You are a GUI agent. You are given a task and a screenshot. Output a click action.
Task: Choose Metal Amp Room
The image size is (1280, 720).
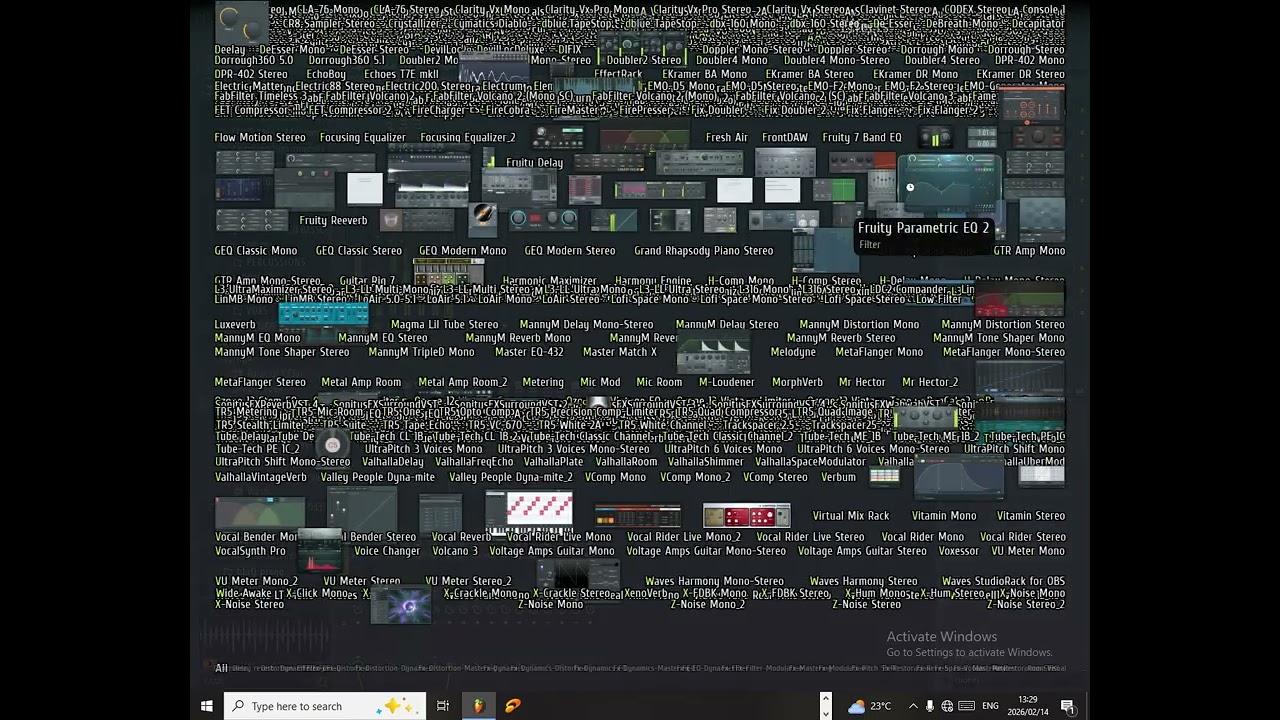pos(361,382)
